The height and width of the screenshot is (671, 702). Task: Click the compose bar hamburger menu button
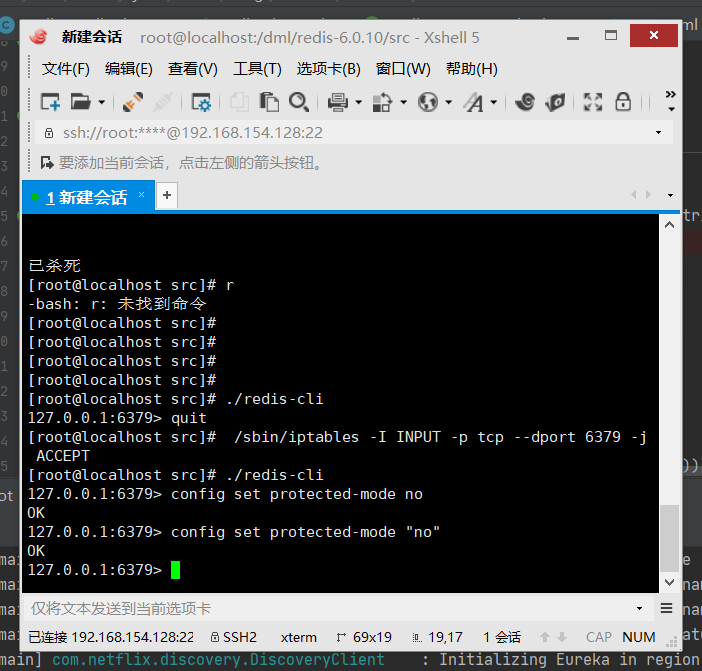click(x=667, y=608)
